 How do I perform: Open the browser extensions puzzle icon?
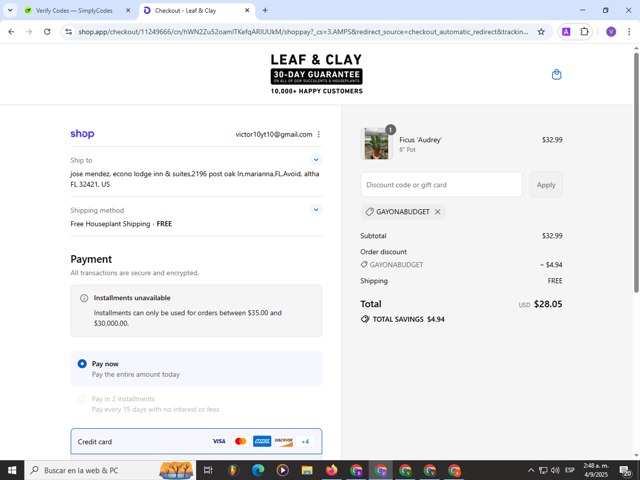[584, 32]
